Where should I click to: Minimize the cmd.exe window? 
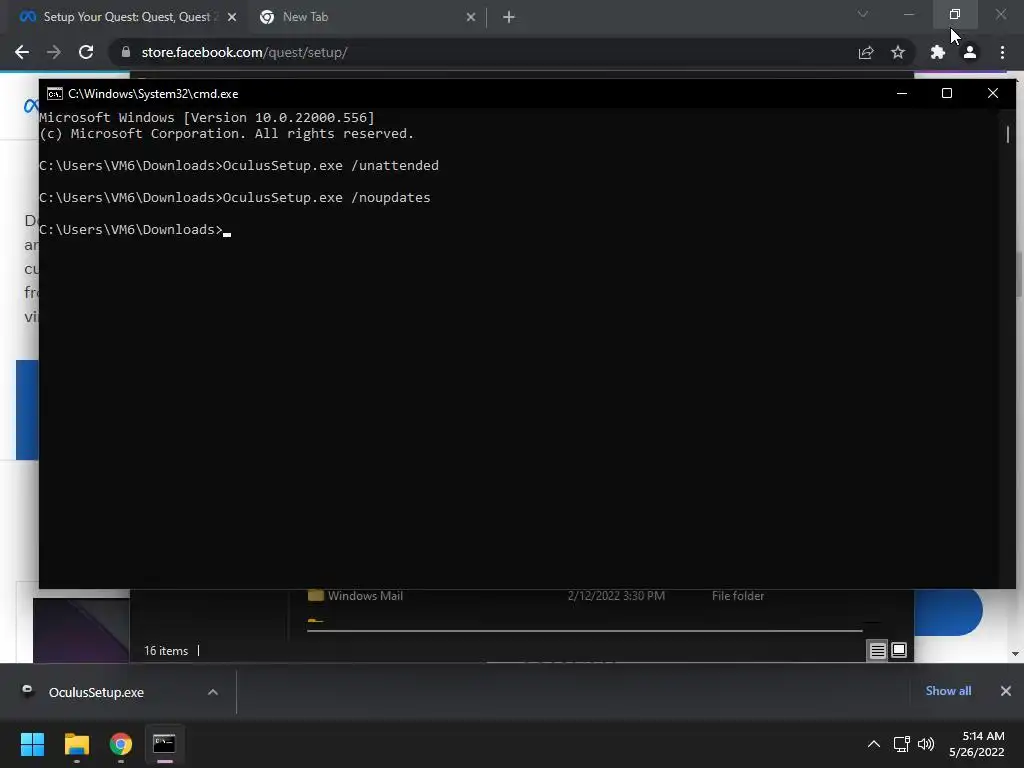pyautogui.click(x=902, y=93)
